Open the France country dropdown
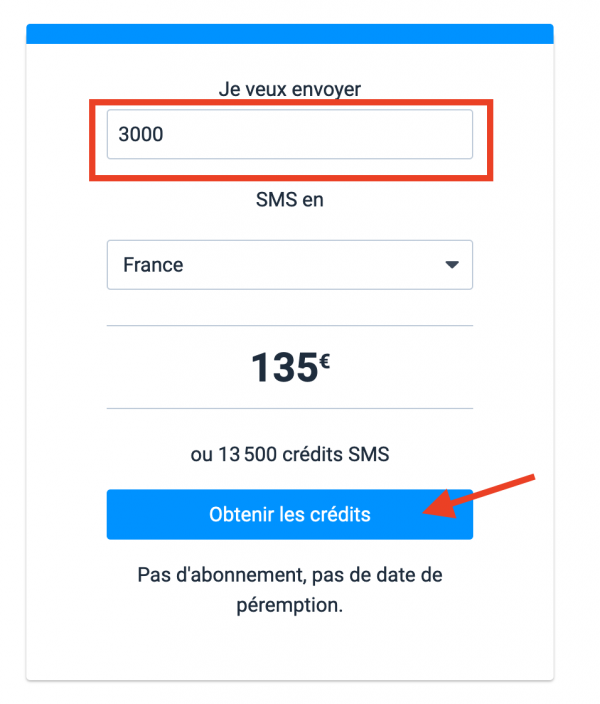 click(x=289, y=265)
